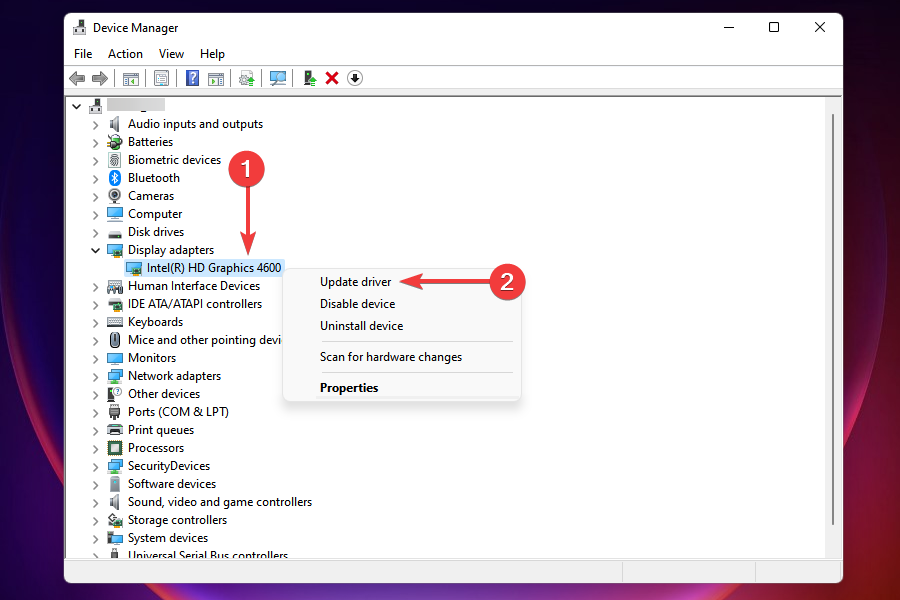Click the Storage controllers label

tap(177, 520)
